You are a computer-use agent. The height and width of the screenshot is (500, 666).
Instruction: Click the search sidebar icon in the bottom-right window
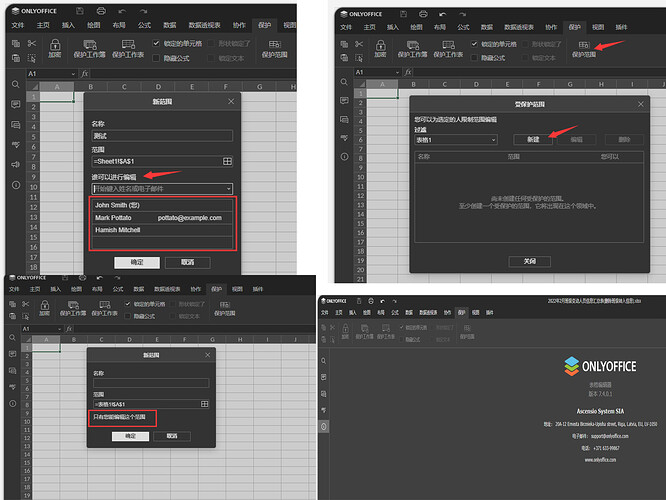[x=324, y=361]
